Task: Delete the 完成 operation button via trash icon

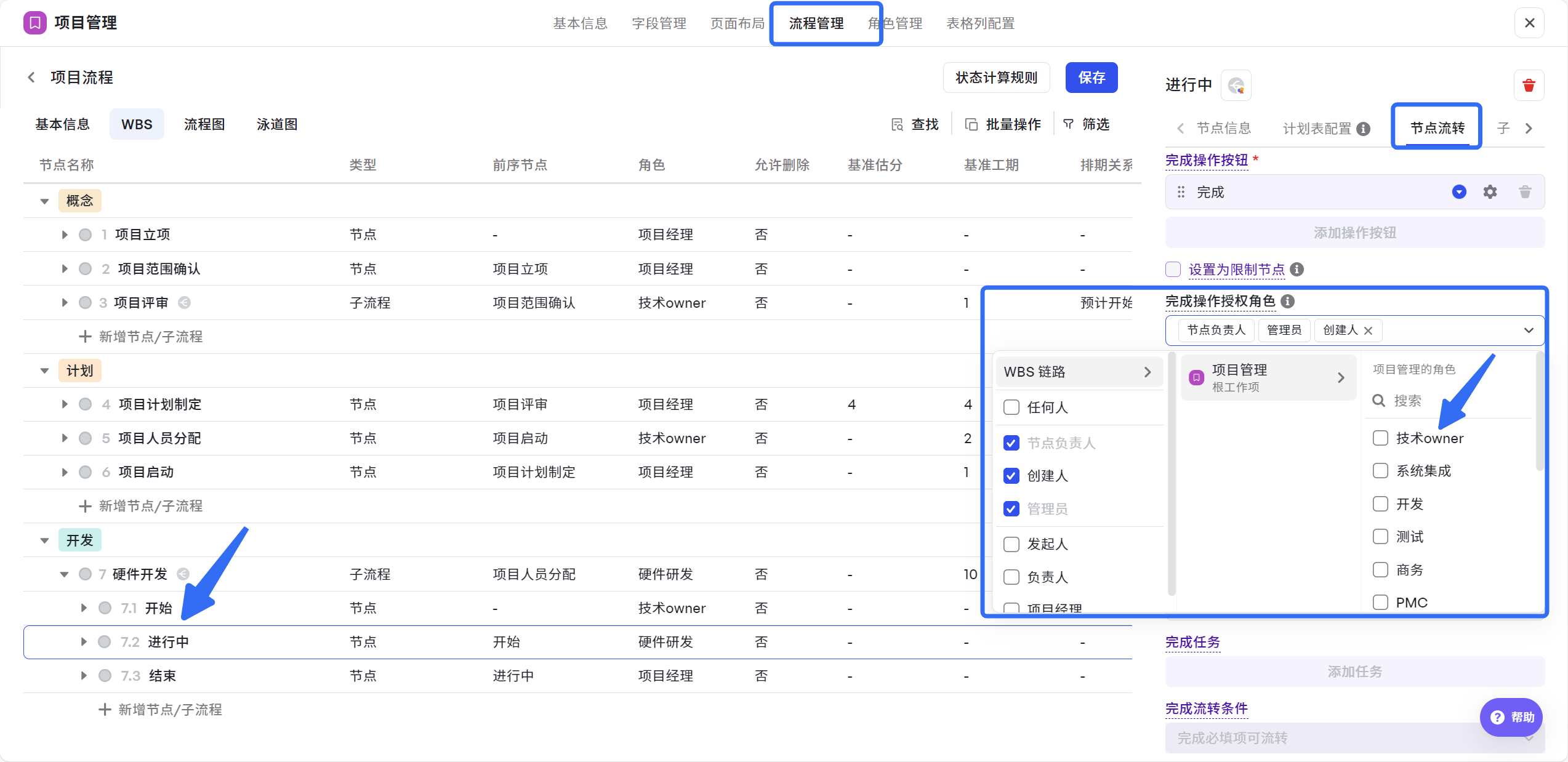Action: (x=1525, y=192)
